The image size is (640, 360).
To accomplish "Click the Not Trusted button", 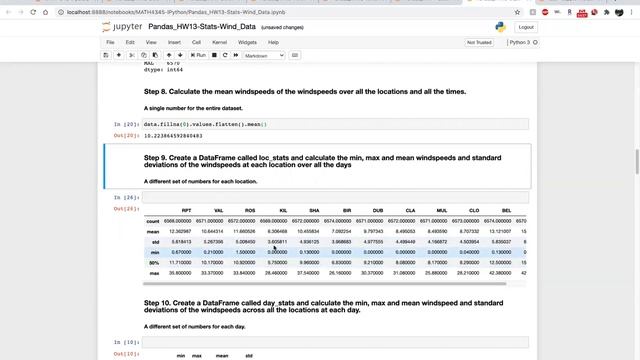I will tap(479, 42).
